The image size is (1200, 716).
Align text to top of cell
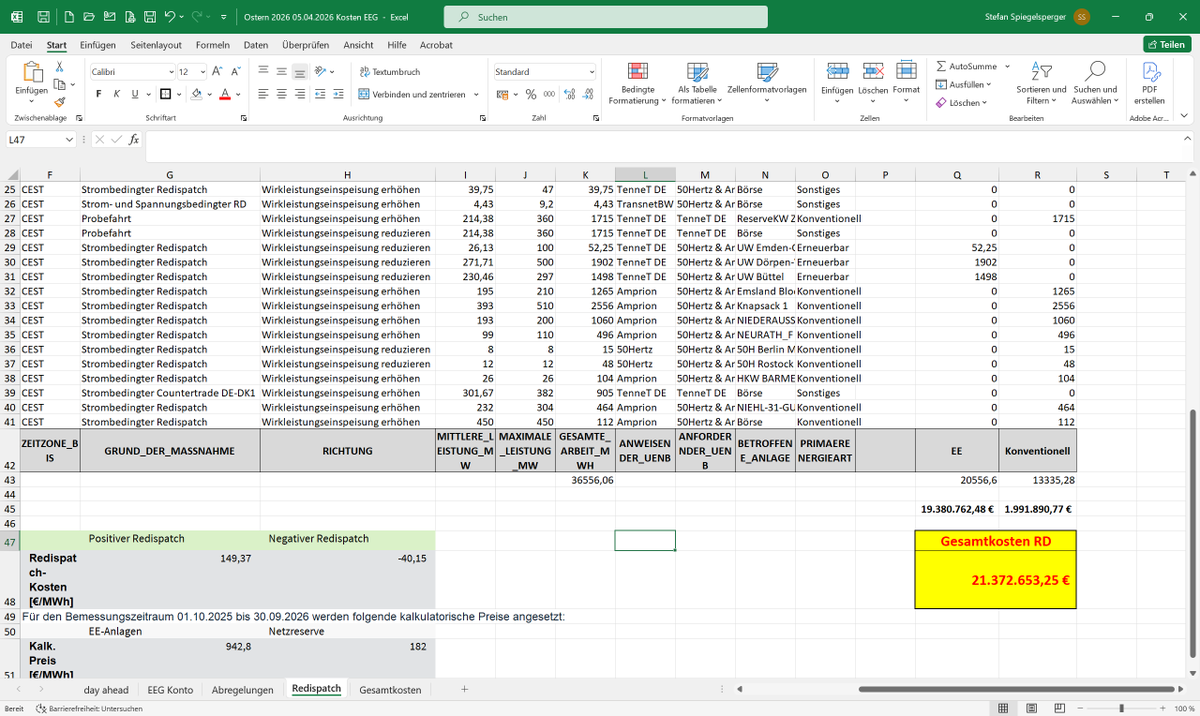pos(263,72)
